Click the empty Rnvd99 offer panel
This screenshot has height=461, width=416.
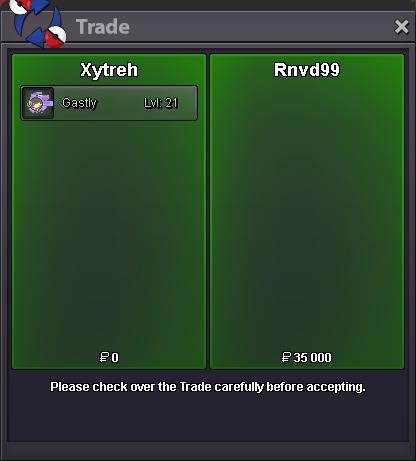(x=307, y=213)
